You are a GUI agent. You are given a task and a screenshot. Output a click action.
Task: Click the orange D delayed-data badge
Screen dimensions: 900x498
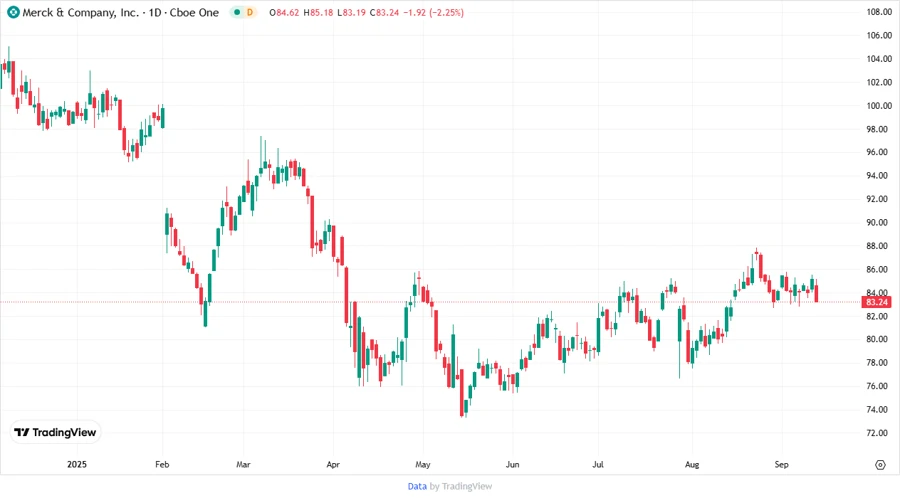[250, 12]
